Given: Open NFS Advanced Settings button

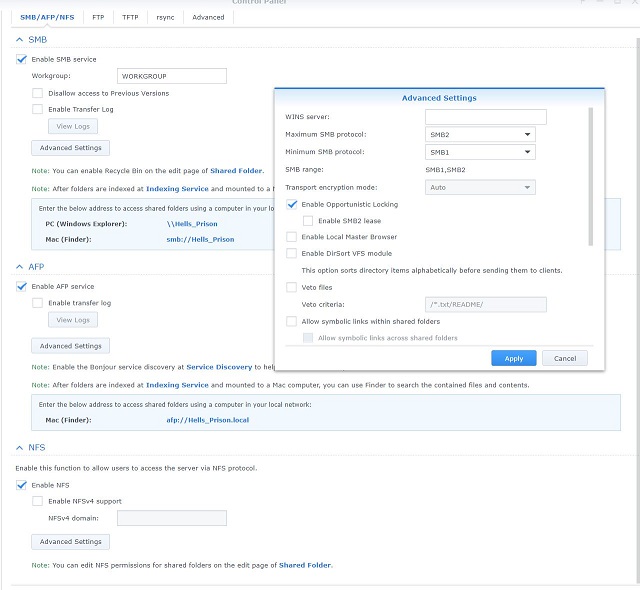Looking at the screenshot, I should [x=70, y=542].
